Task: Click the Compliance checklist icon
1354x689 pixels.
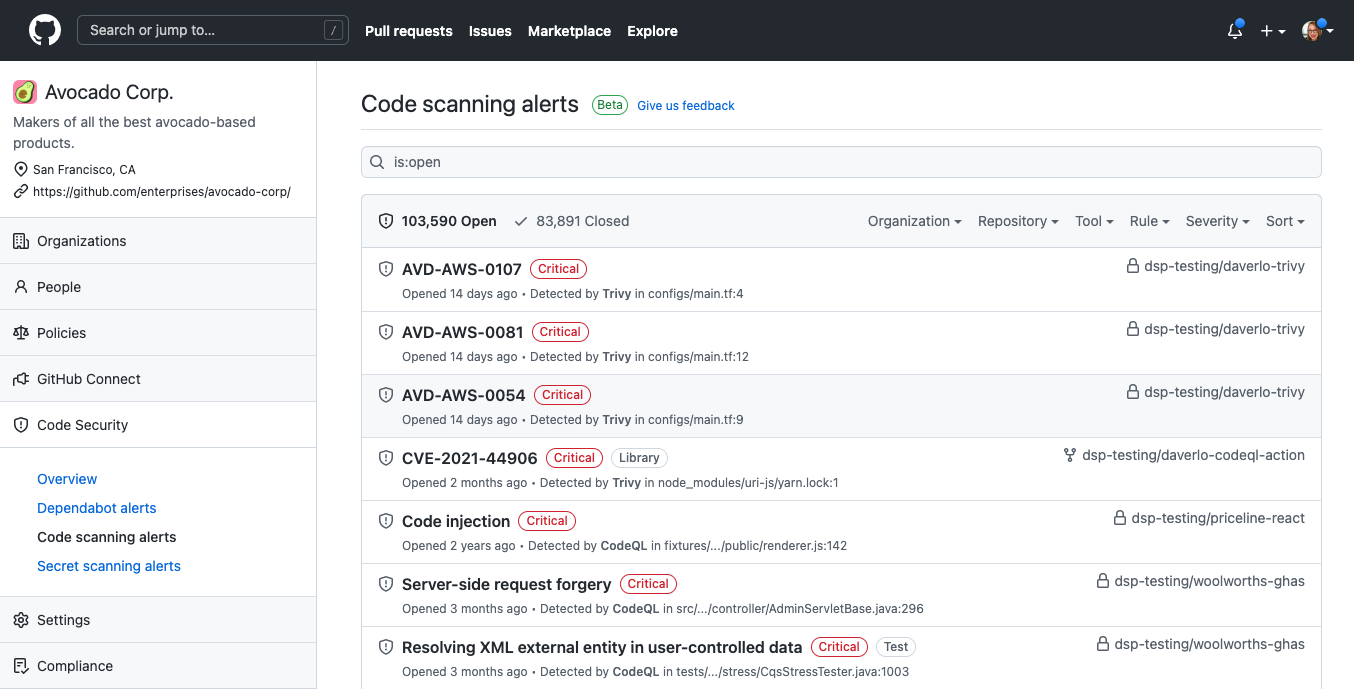Action: 20,665
